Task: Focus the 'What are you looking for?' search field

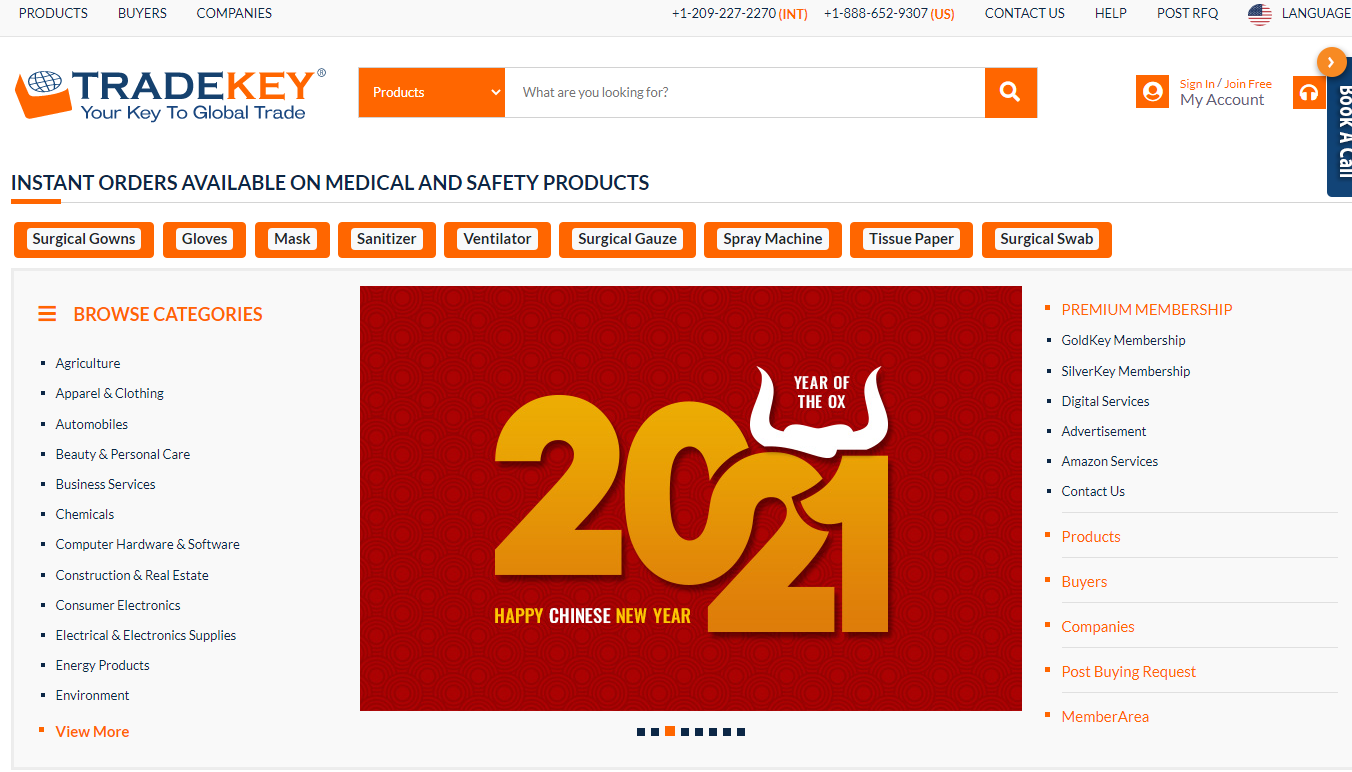Action: pos(745,93)
